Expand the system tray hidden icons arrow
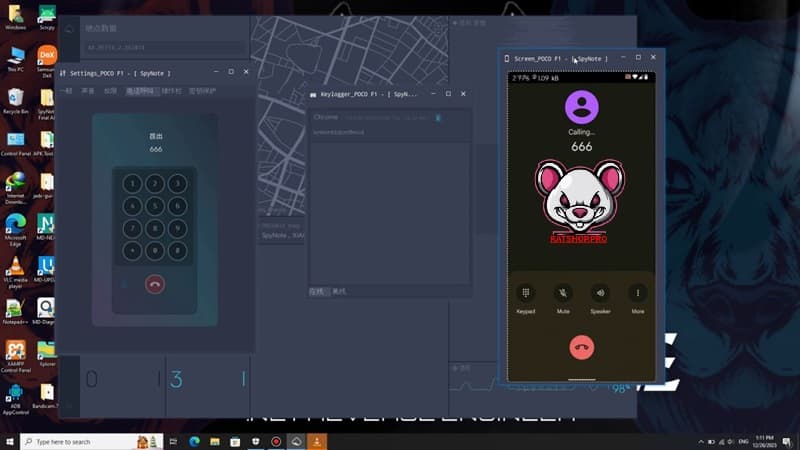 (x=691, y=441)
